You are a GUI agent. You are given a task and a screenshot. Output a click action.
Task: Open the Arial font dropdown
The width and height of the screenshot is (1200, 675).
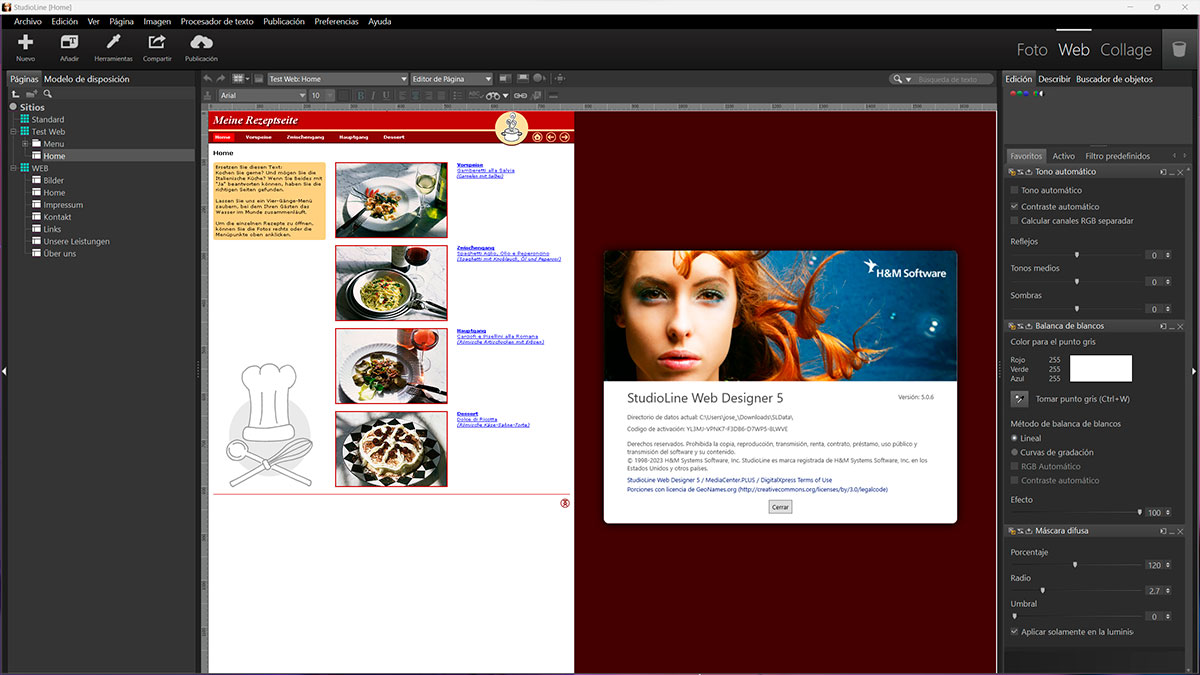click(x=263, y=96)
